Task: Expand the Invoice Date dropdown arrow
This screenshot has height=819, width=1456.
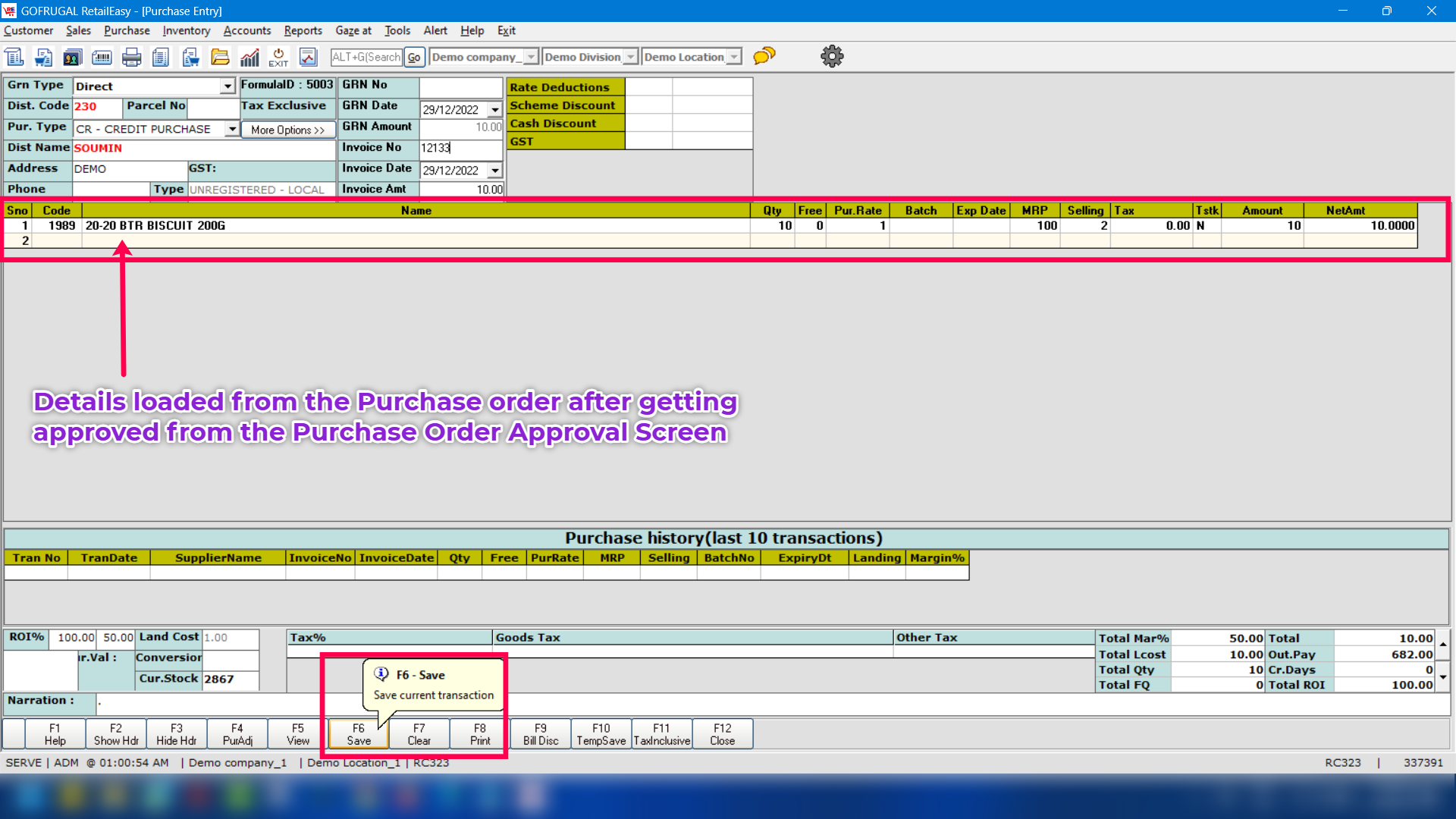Action: [x=495, y=171]
